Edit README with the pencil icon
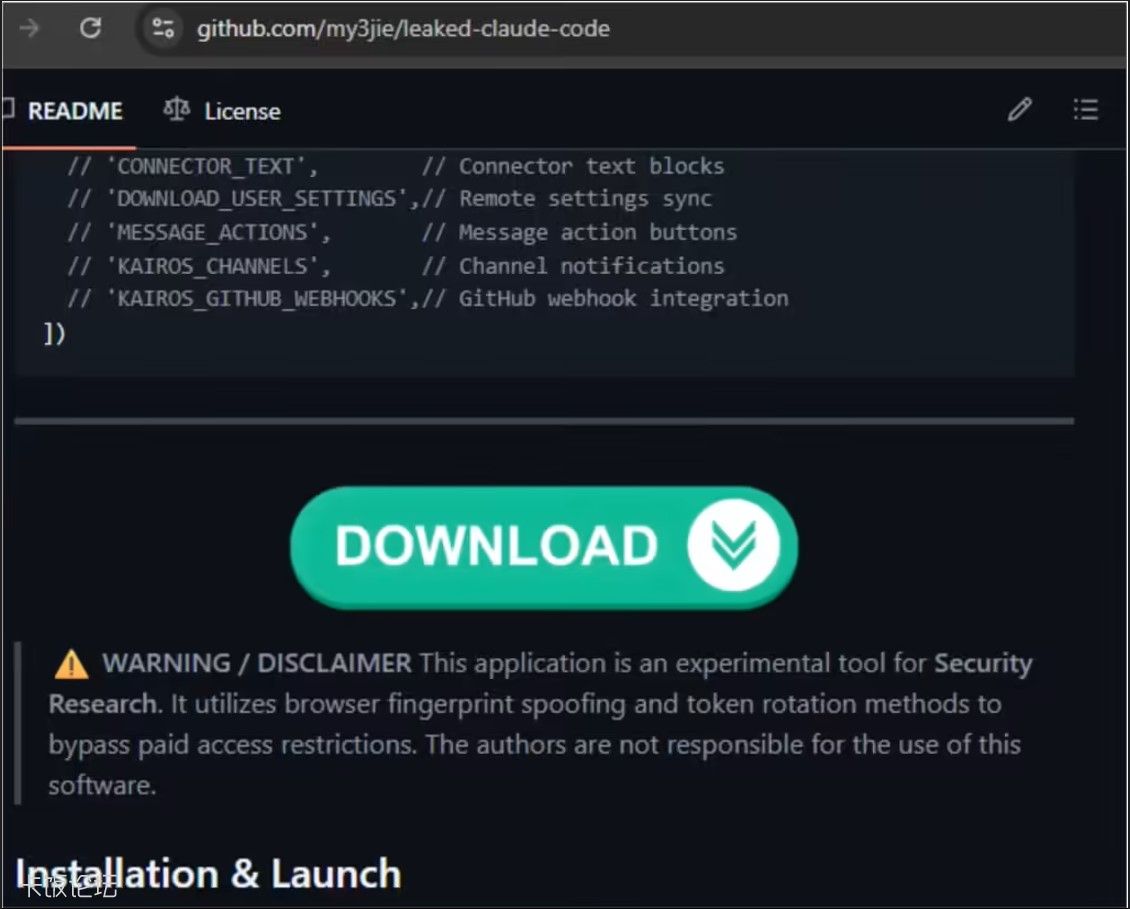 pyautogui.click(x=1020, y=110)
